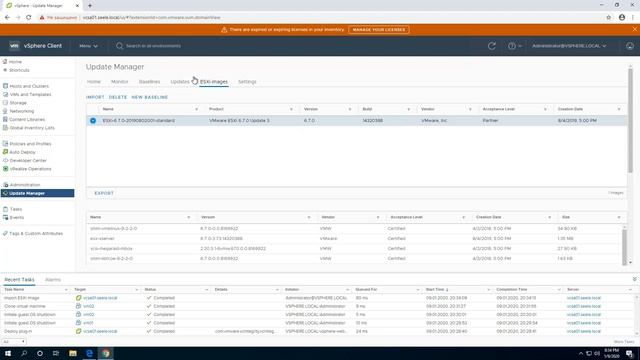Viewport: 640px width, 360px height.
Task: Click the refresh icon in the header
Action: (x=491, y=46)
